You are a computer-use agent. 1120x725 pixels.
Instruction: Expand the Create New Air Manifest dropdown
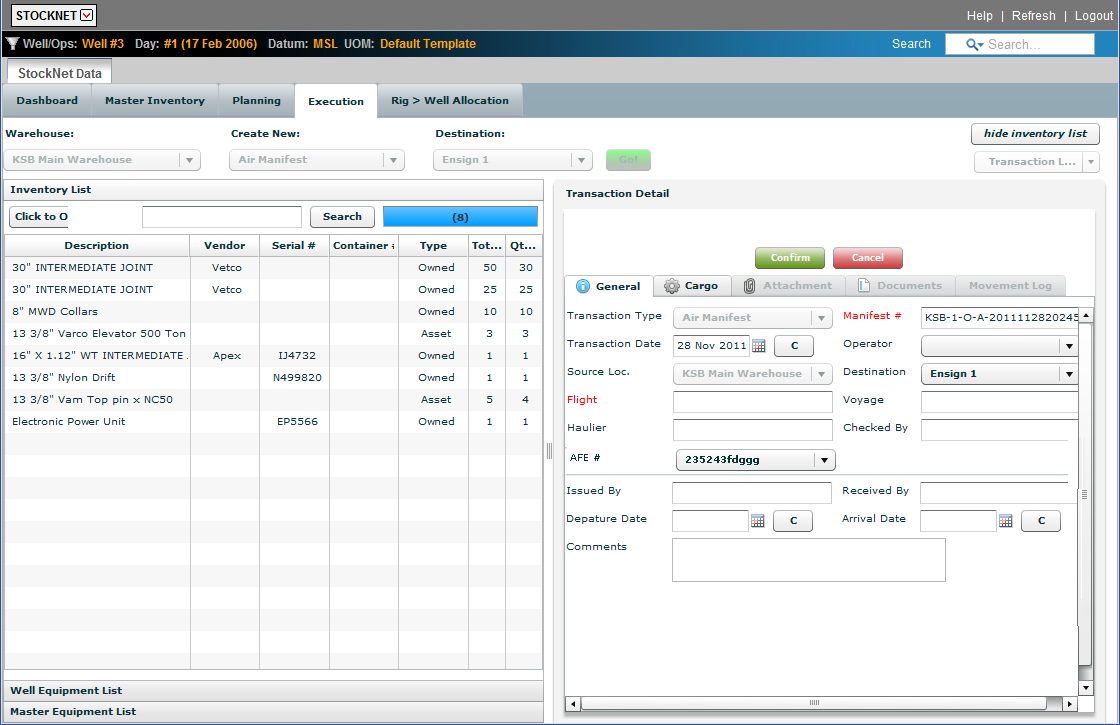394,160
